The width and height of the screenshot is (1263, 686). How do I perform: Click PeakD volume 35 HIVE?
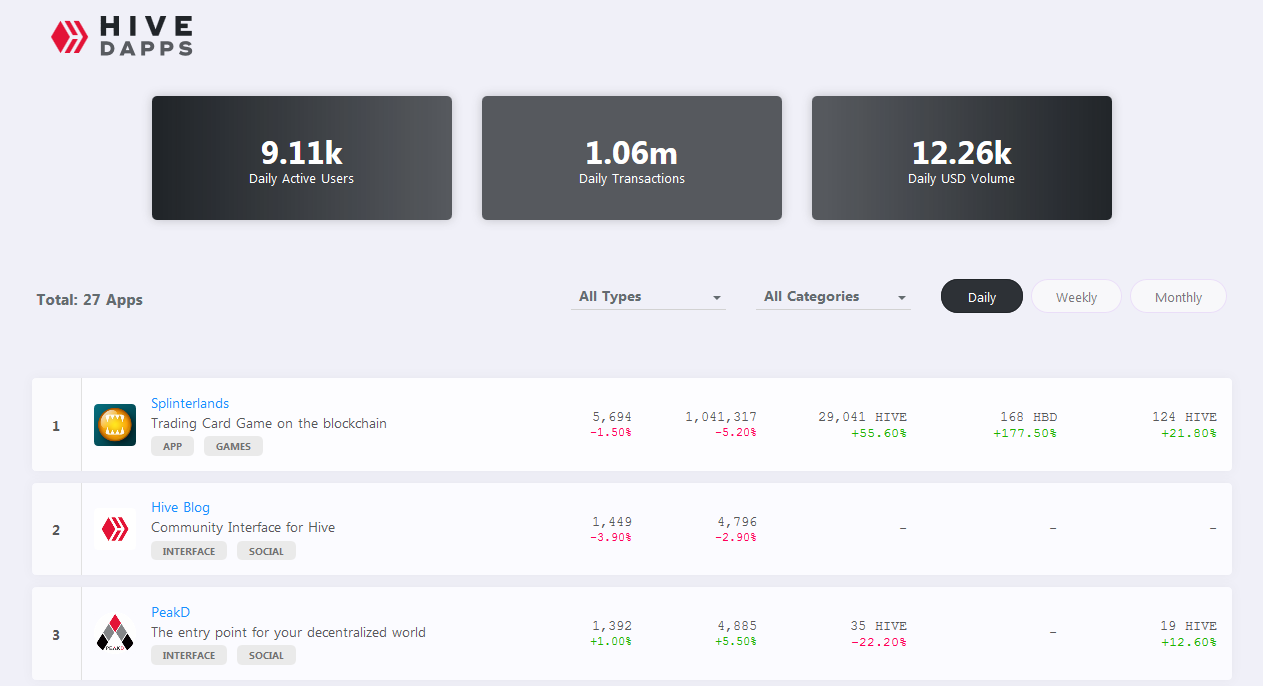879,626
